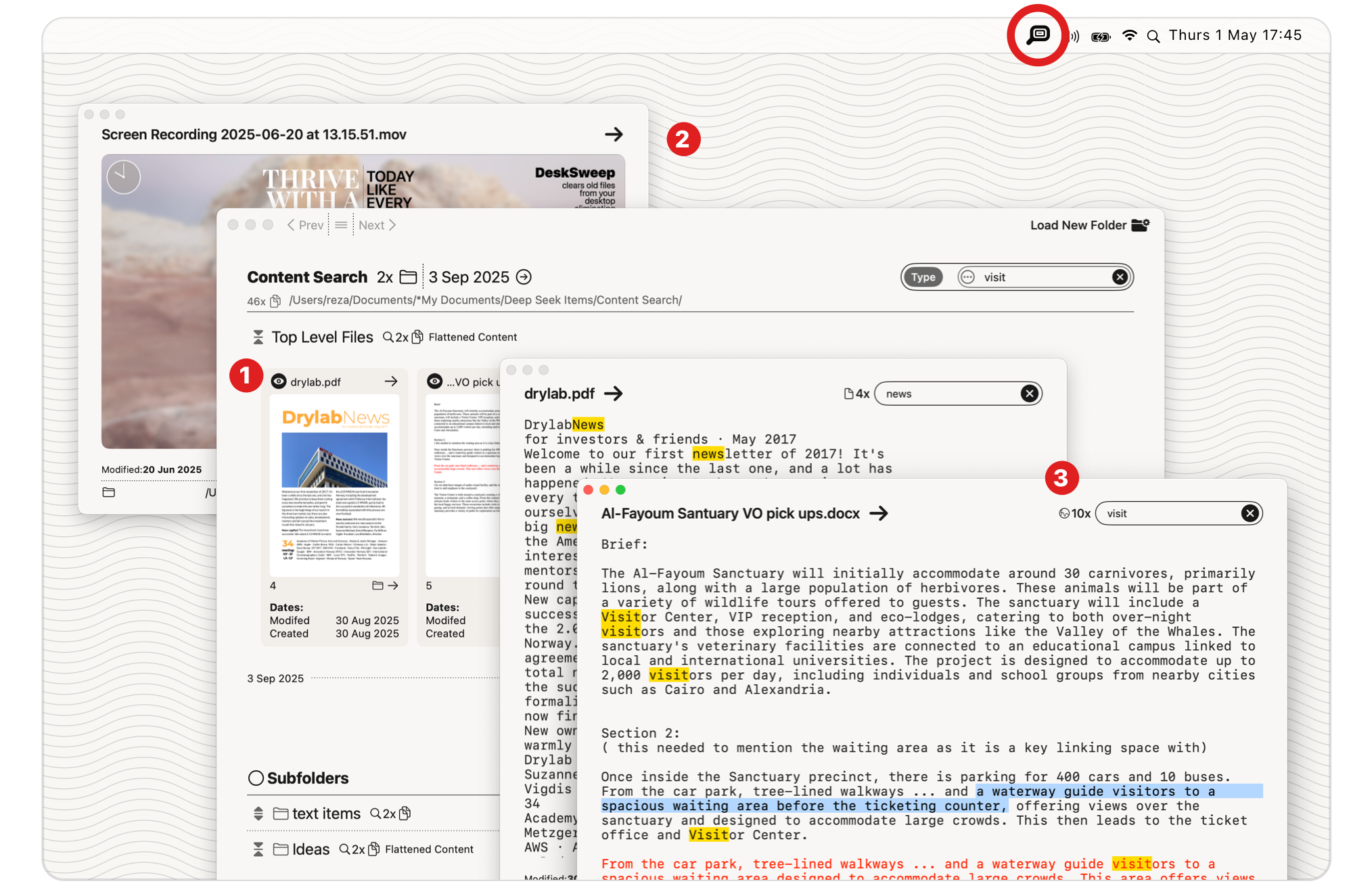Clear the visit search in Al-Fayoum window

coord(1249,513)
